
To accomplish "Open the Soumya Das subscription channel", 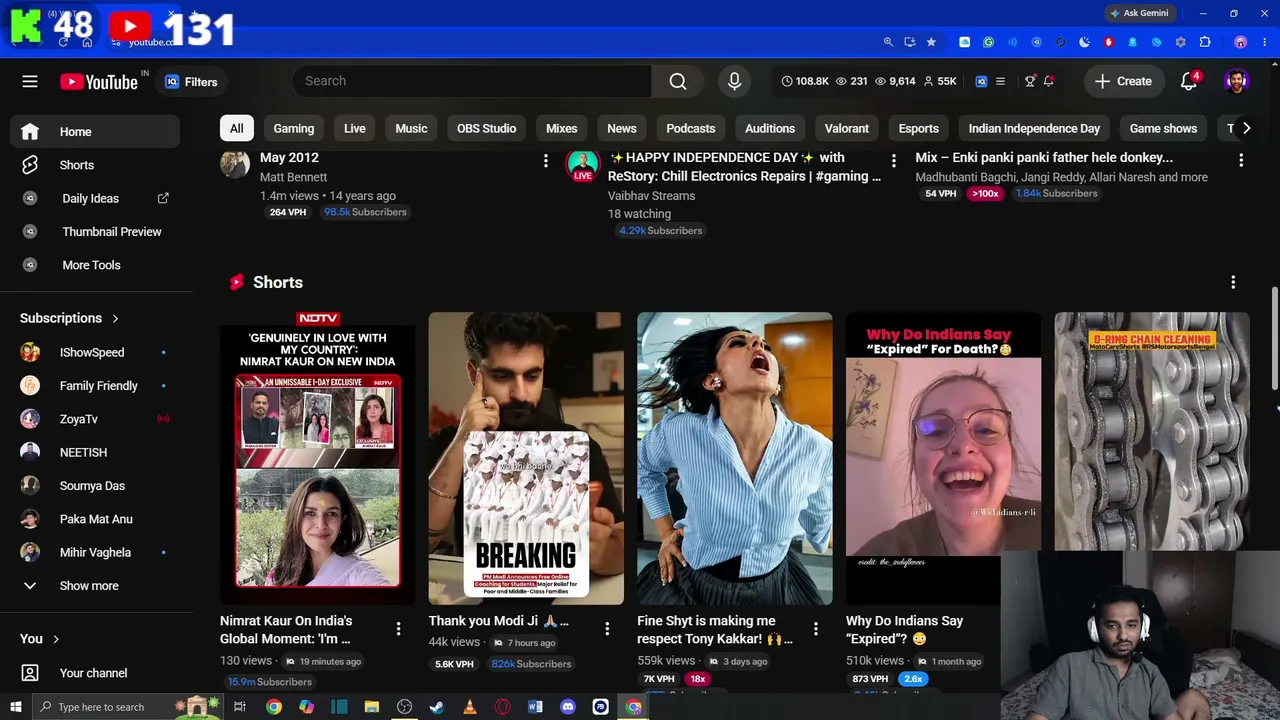I will pos(95,486).
